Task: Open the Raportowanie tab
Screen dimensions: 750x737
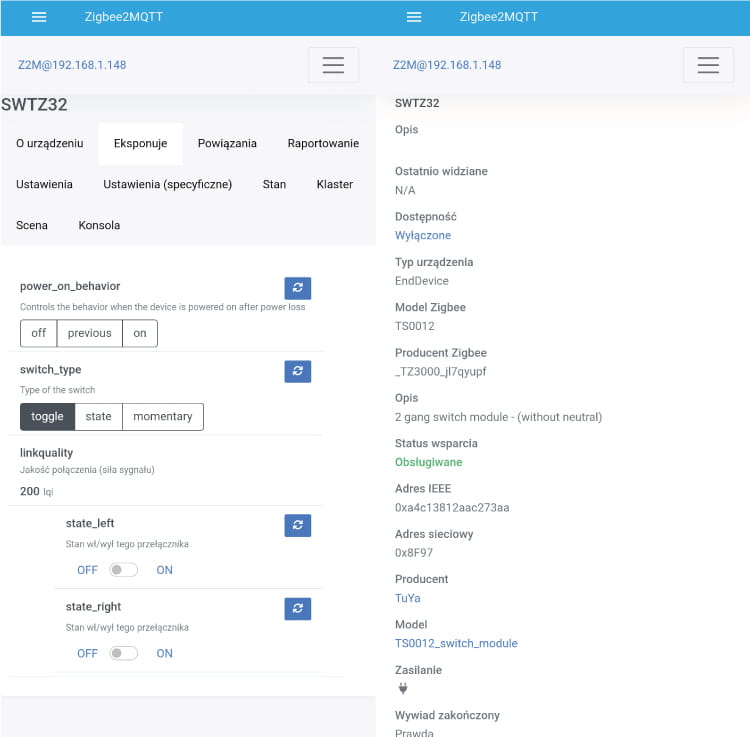Action: [322, 143]
